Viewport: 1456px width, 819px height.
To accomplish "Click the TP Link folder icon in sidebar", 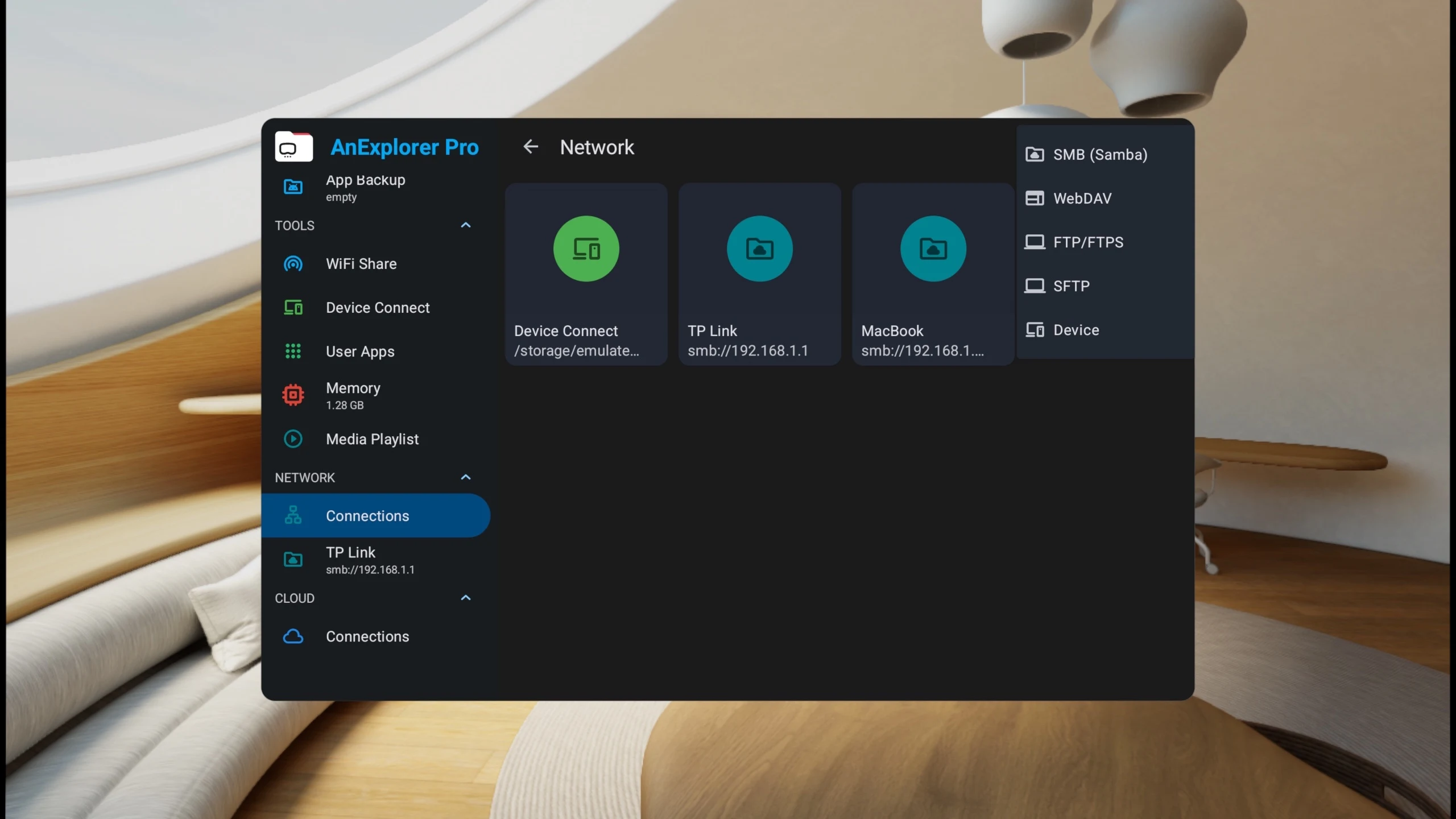I will tap(293, 560).
